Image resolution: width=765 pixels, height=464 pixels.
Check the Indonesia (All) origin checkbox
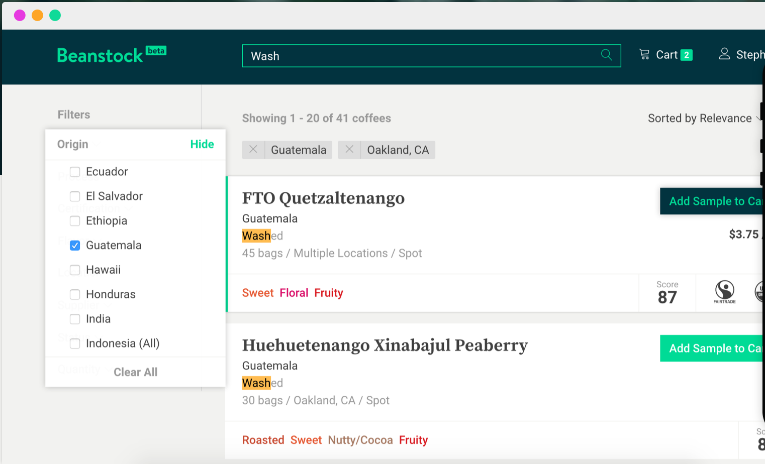pyautogui.click(x=75, y=343)
